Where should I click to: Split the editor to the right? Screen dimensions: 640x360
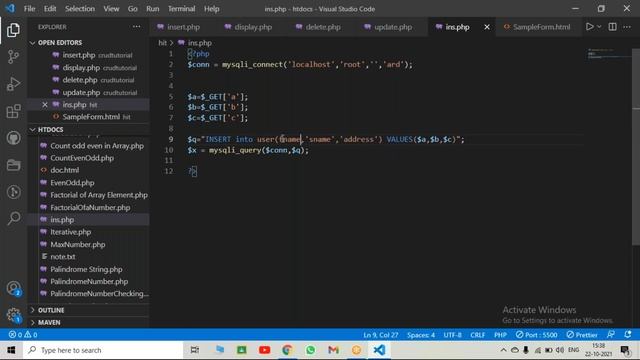(x=612, y=27)
